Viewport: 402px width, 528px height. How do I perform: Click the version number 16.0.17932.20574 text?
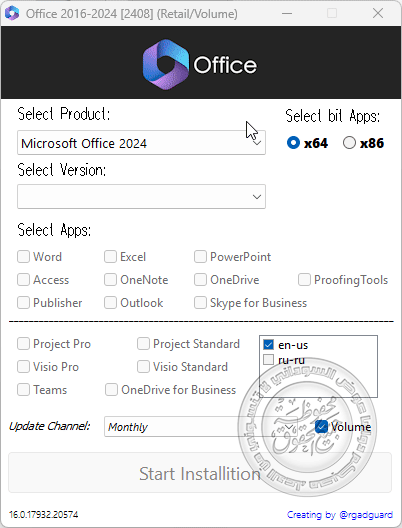point(43,515)
